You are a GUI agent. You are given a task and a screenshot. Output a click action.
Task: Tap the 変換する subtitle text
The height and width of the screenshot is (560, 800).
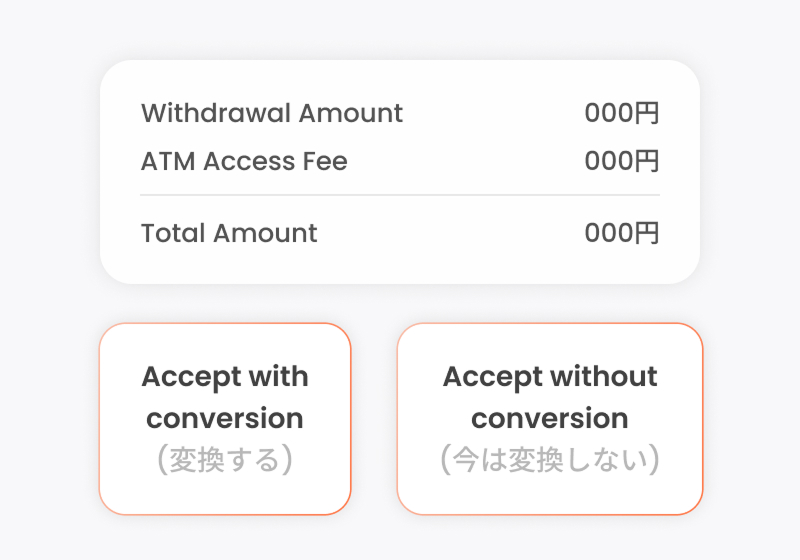[225, 459]
